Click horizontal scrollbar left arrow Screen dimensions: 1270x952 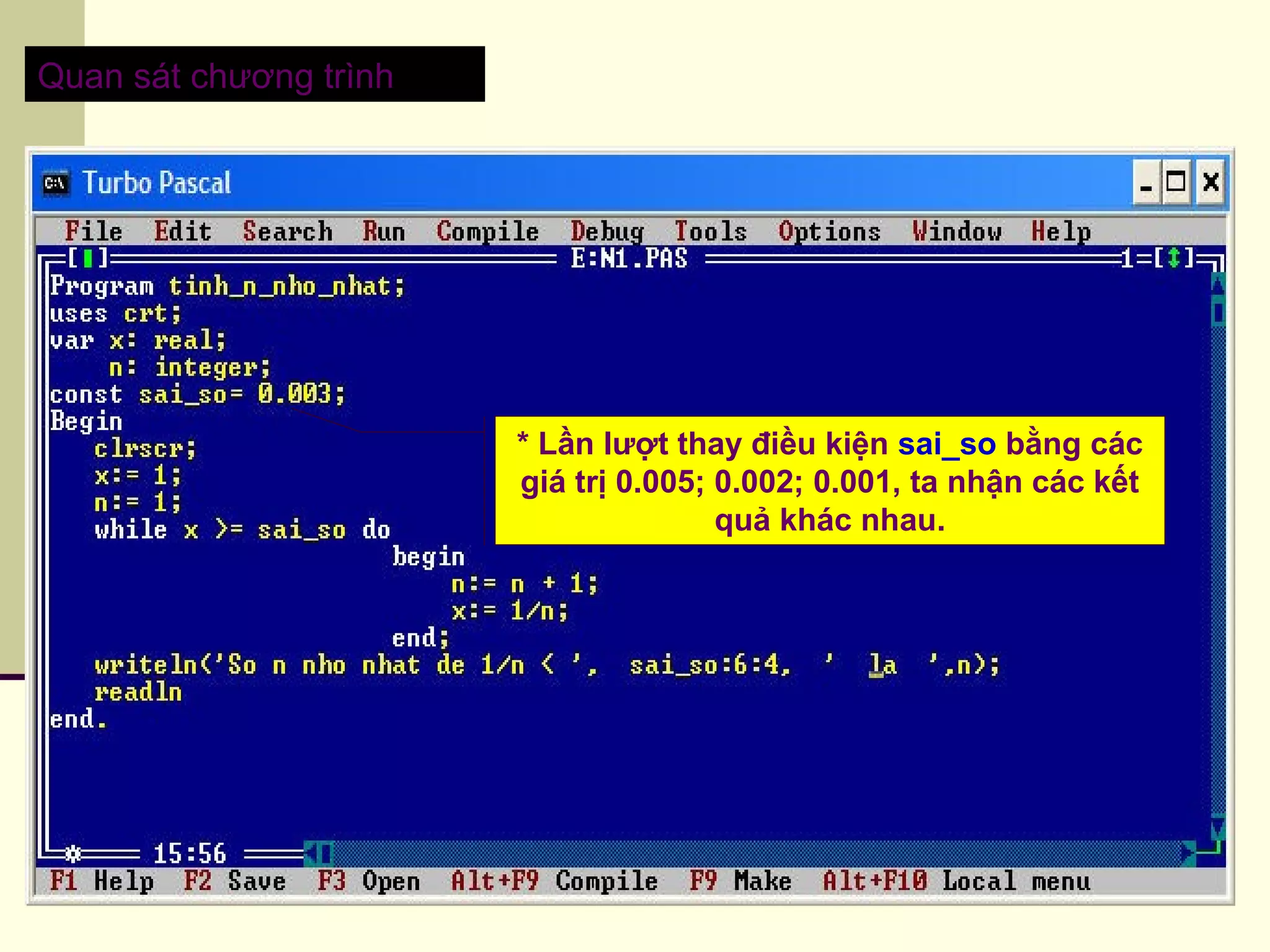312,854
